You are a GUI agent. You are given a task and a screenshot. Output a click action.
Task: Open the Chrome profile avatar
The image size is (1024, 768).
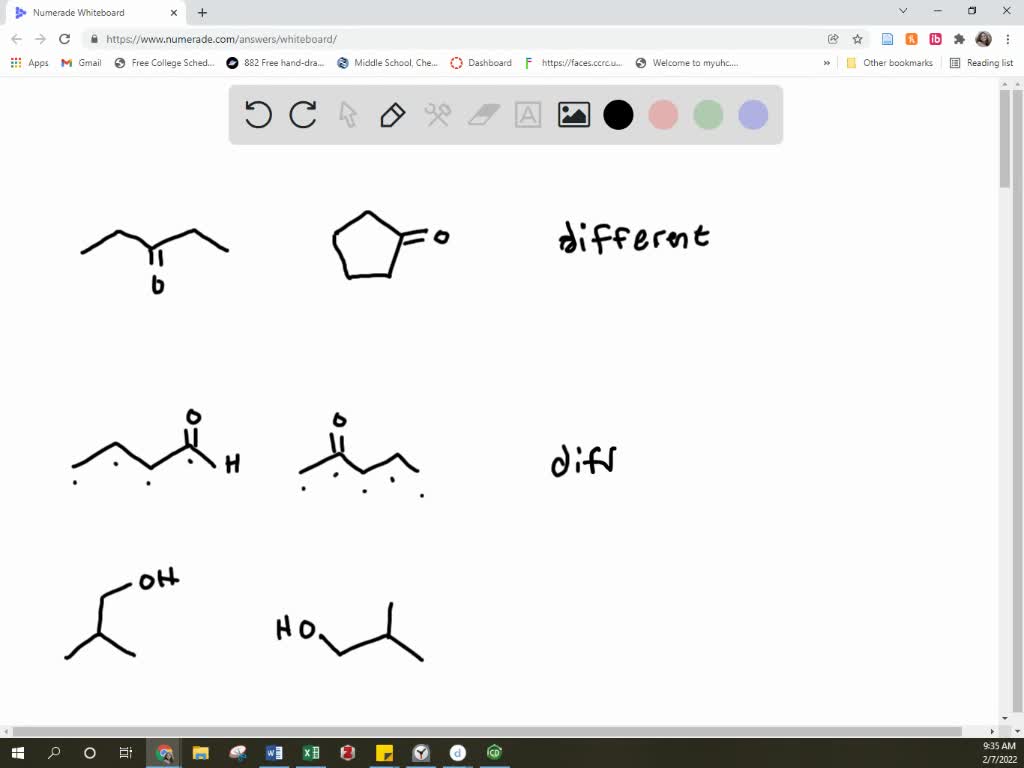pyautogui.click(x=984, y=39)
